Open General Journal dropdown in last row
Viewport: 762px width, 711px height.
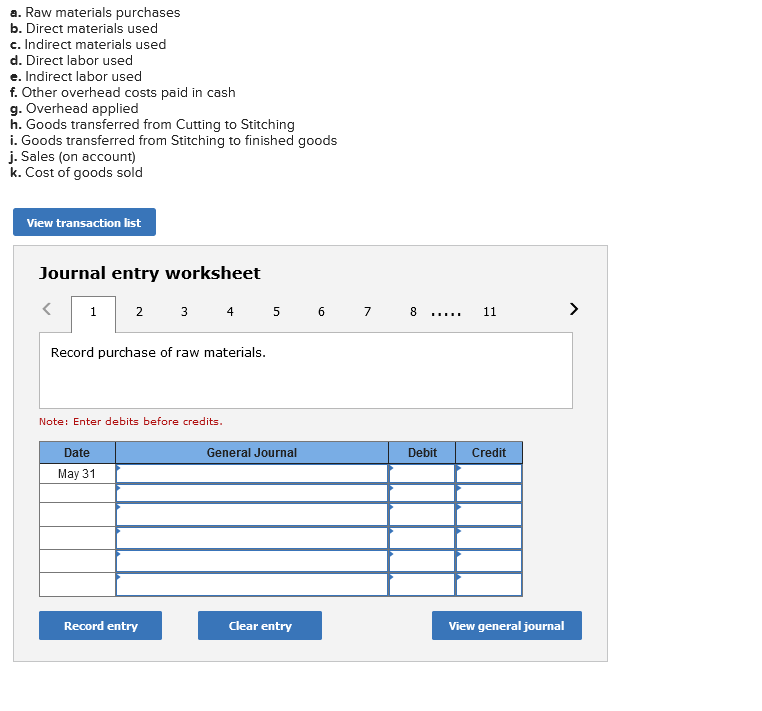[252, 585]
